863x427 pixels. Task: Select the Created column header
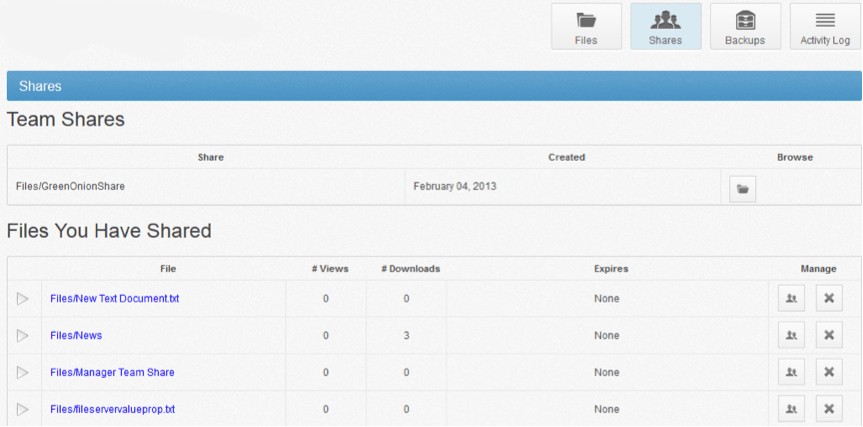point(566,157)
